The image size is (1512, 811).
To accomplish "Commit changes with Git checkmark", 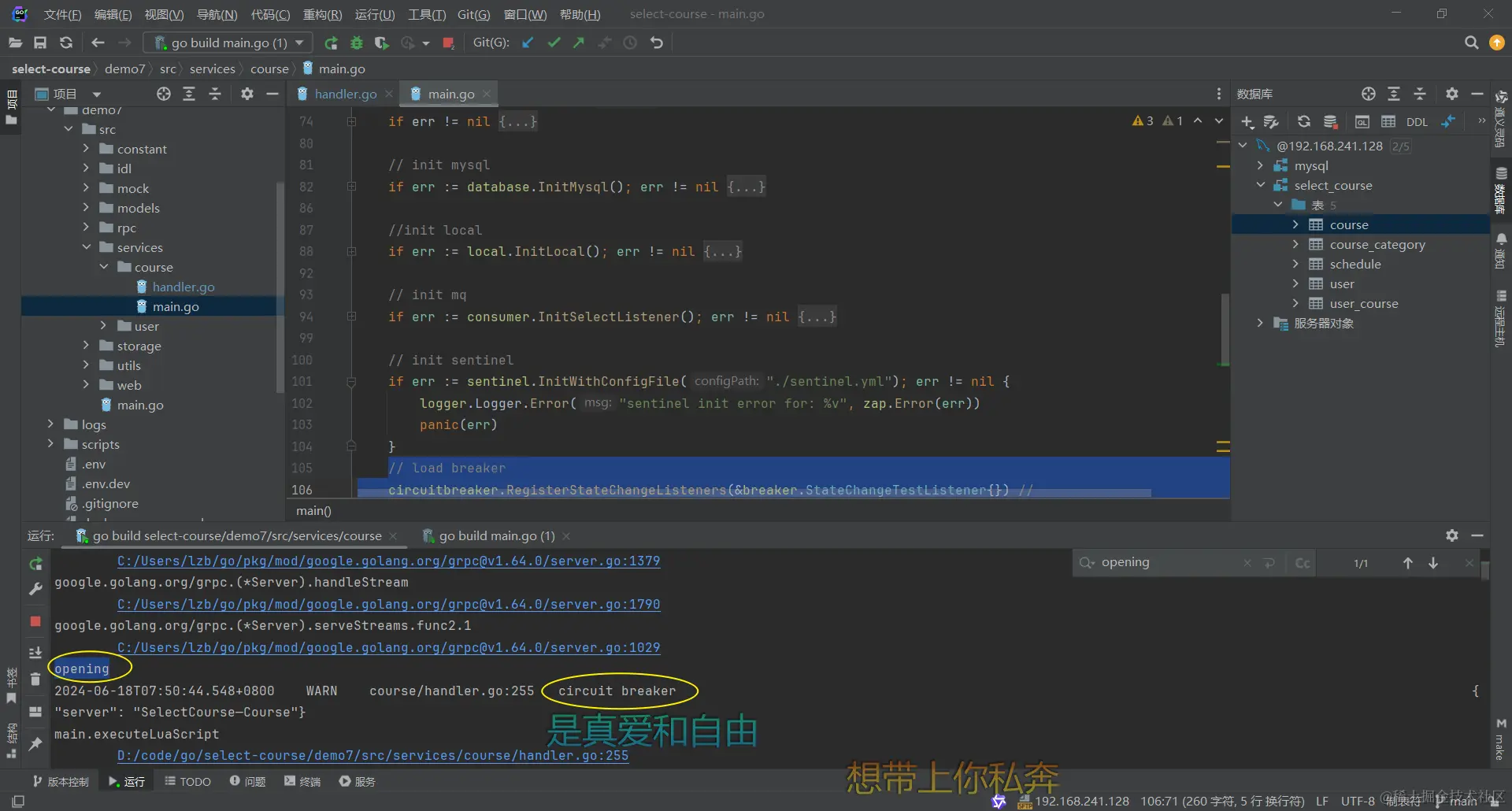I will click(554, 43).
